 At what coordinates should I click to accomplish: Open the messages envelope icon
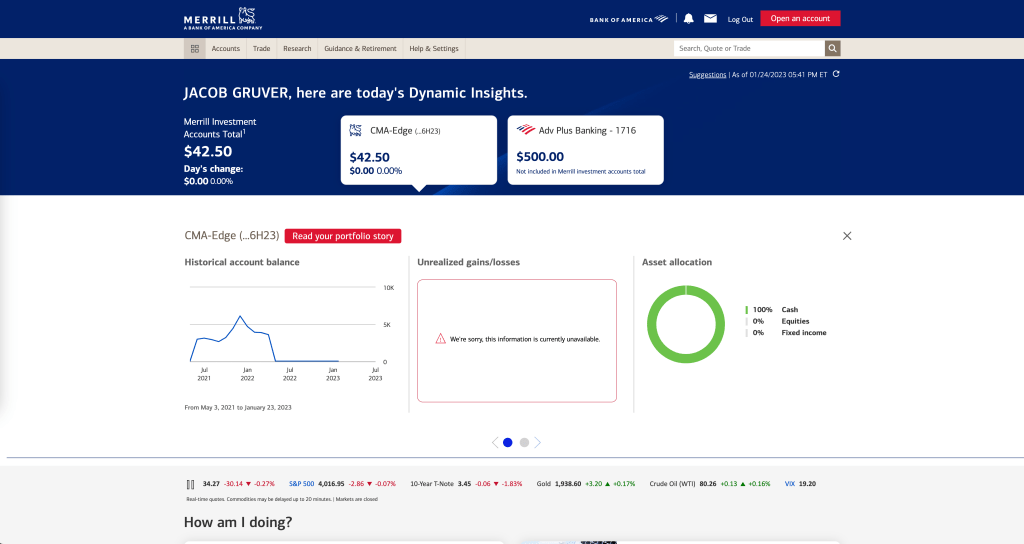point(710,18)
